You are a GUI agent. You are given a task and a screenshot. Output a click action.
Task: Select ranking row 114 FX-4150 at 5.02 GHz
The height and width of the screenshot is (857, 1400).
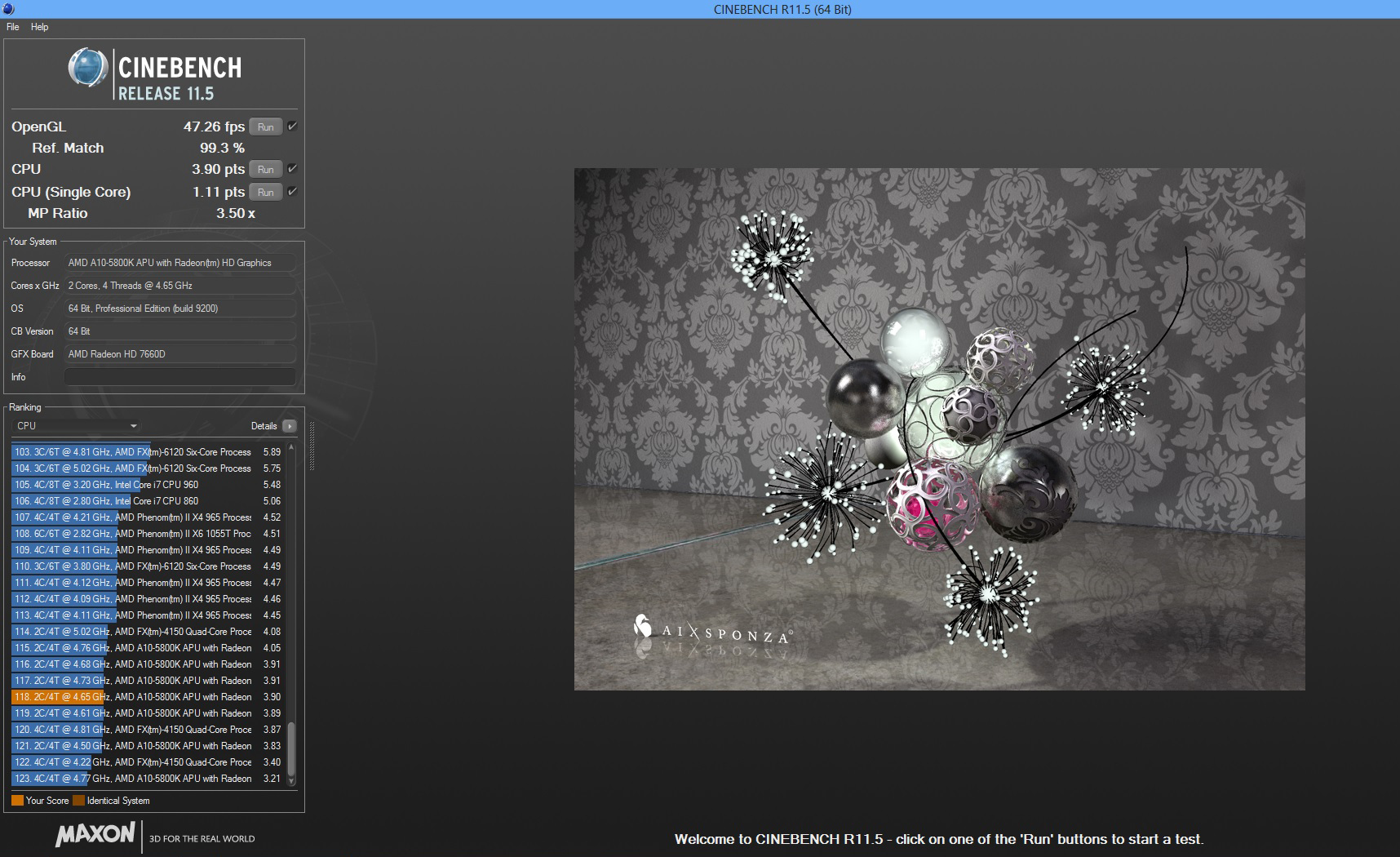148,632
